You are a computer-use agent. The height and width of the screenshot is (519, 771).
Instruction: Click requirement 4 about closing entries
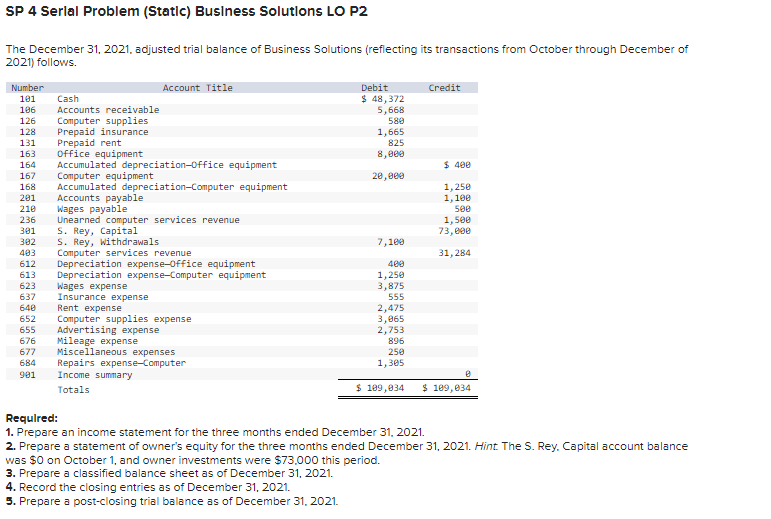click(148, 488)
